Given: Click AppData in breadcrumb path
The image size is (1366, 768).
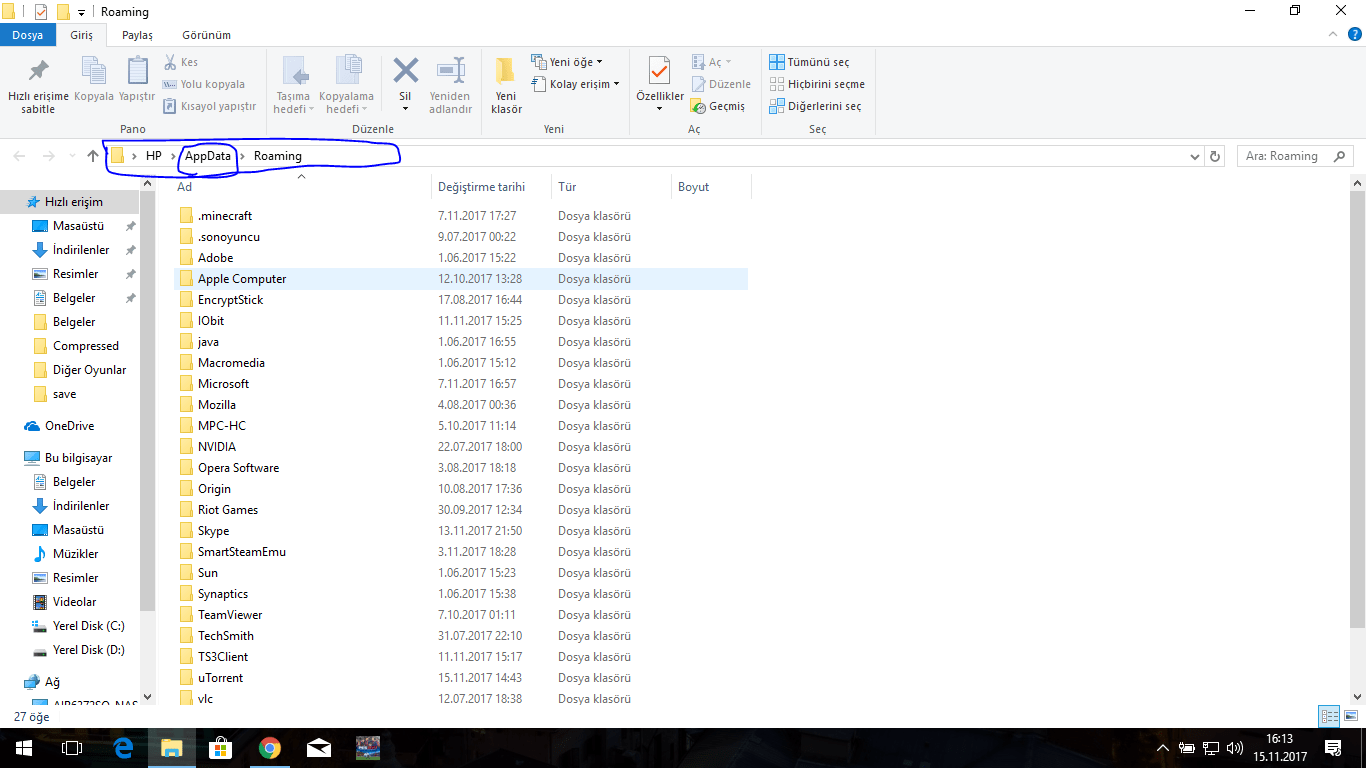Looking at the screenshot, I should (208, 156).
